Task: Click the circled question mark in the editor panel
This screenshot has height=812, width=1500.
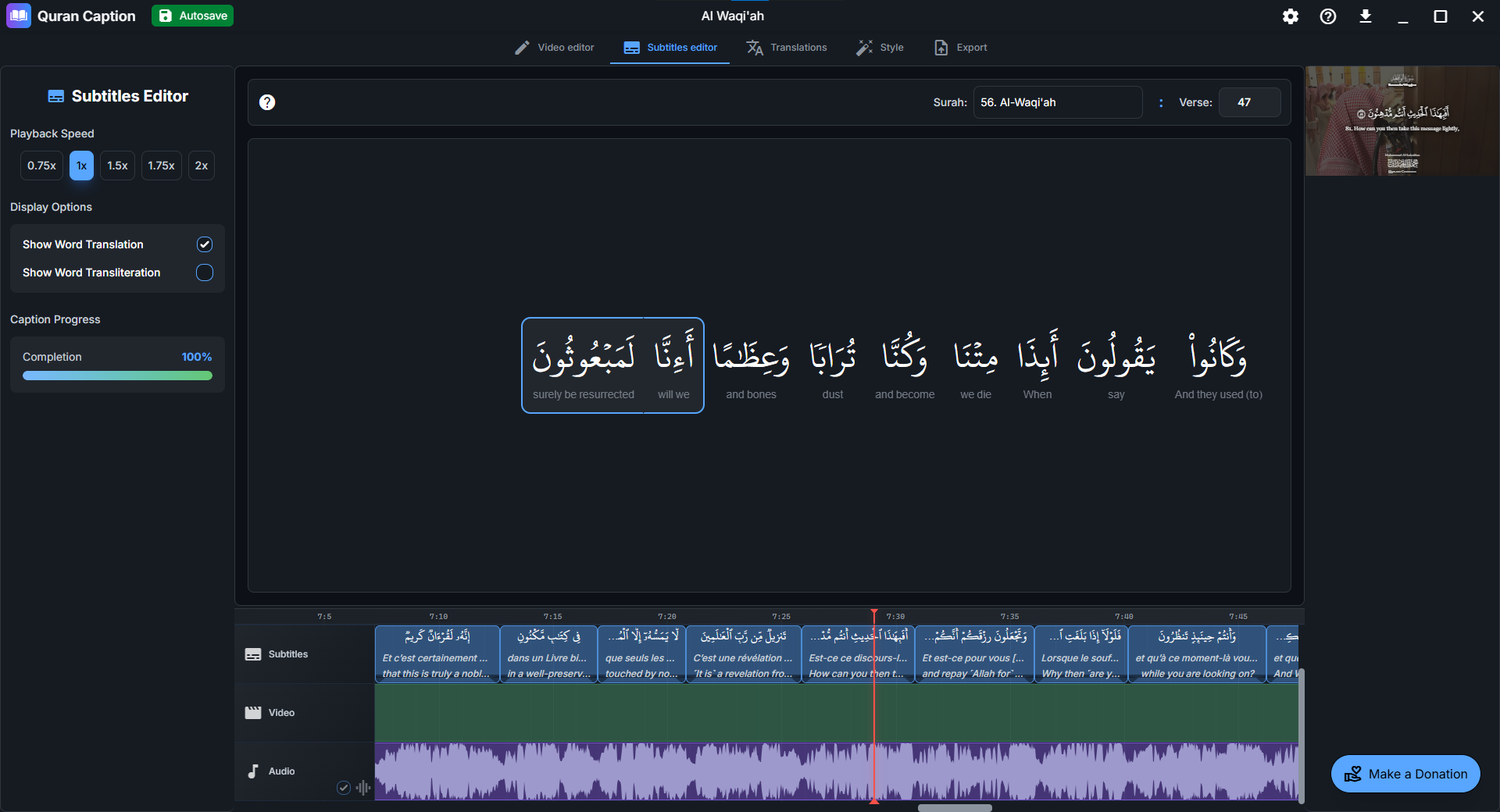Action: (x=266, y=101)
